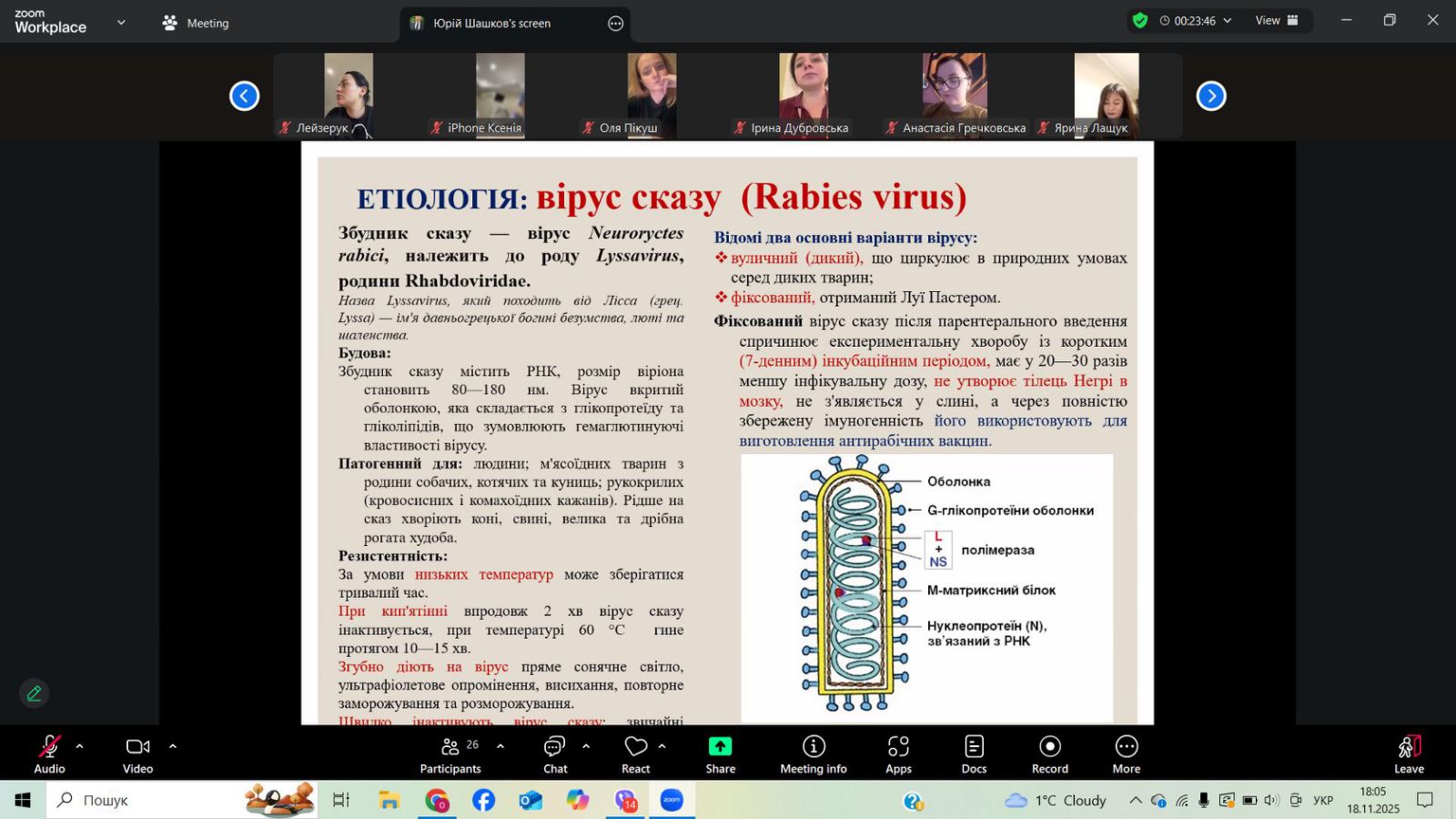Click the annotate pencil icon

coord(35,693)
